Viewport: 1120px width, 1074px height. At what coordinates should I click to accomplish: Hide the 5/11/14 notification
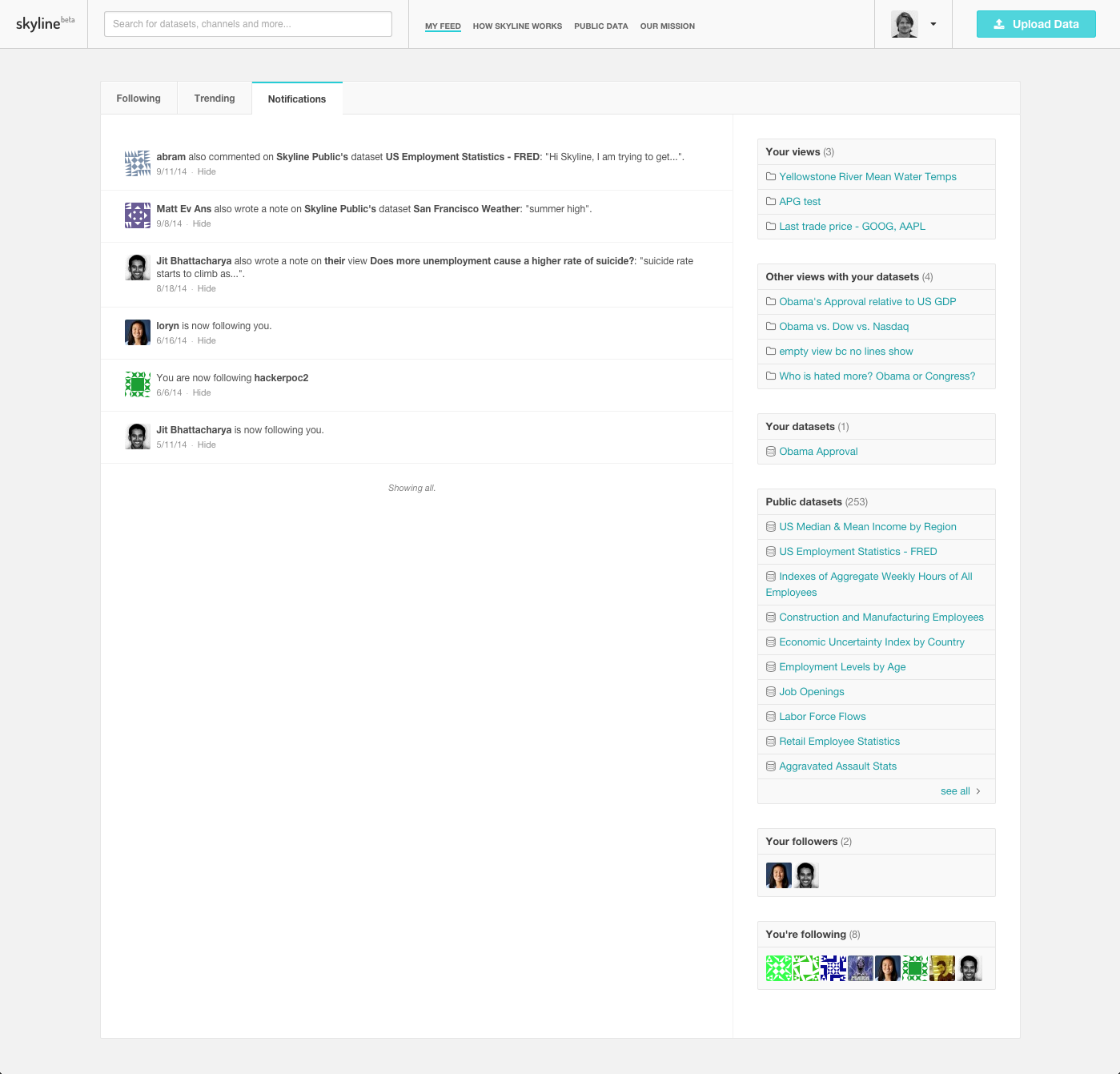click(207, 444)
